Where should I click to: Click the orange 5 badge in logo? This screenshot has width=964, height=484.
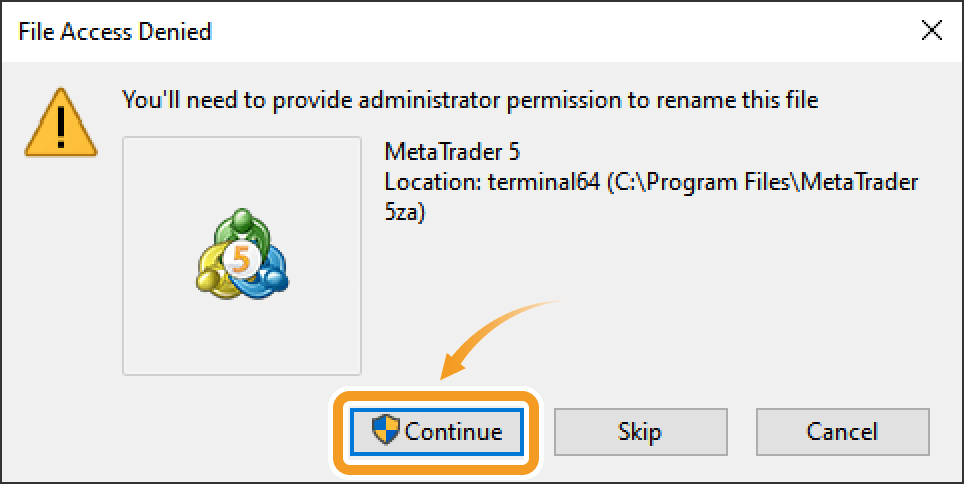[x=240, y=258]
